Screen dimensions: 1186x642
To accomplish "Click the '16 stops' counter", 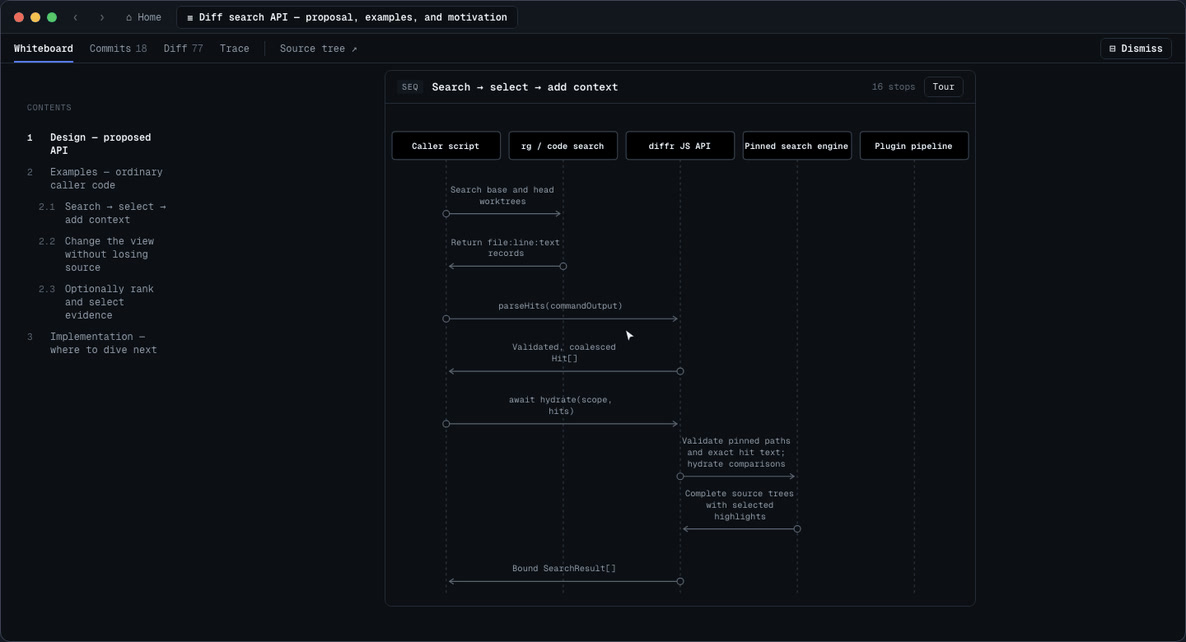I will [x=893, y=87].
